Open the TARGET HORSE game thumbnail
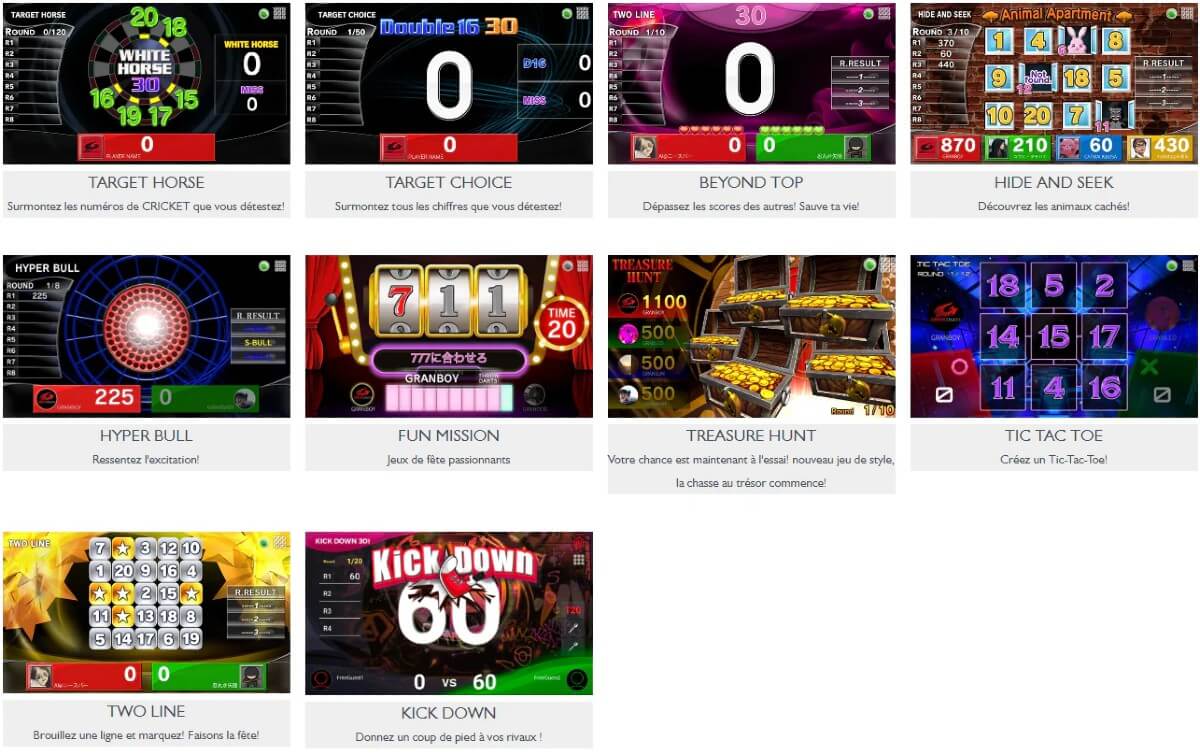The image size is (1200, 755). click(147, 83)
